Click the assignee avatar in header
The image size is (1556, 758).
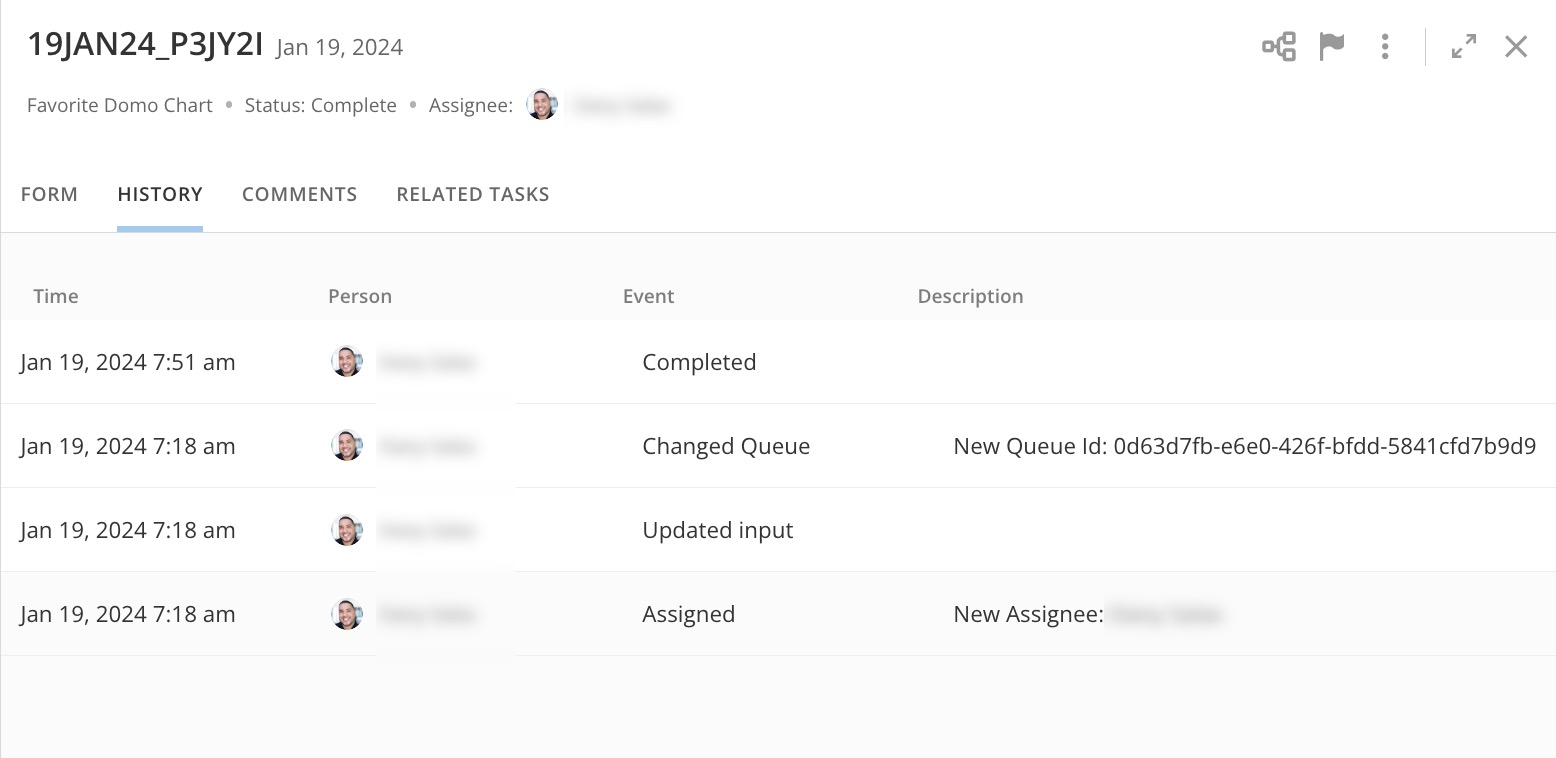542,105
